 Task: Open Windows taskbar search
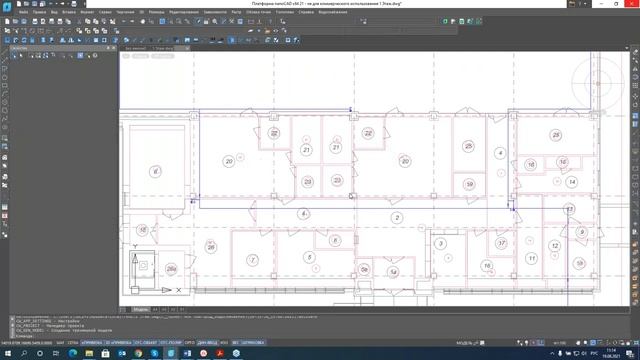click(24, 353)
